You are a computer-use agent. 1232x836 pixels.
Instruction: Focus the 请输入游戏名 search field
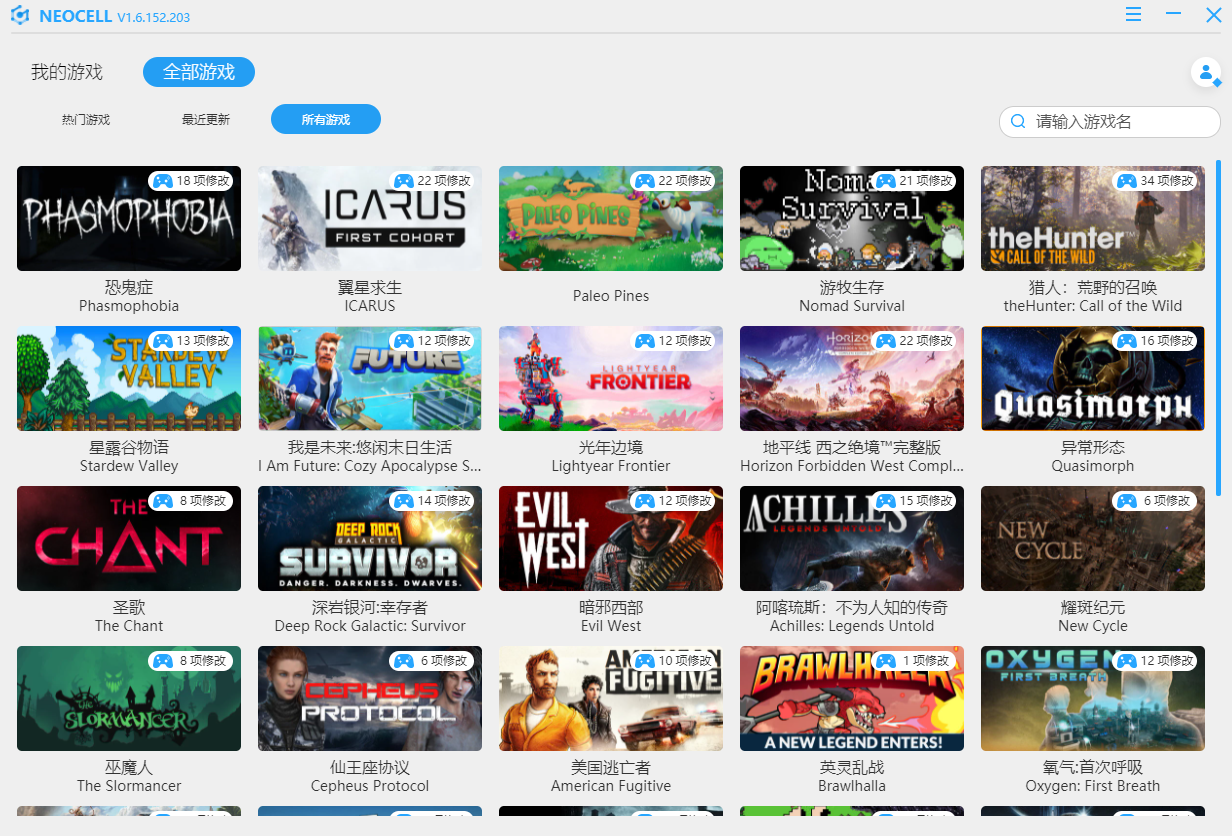tap(1110, 122)
